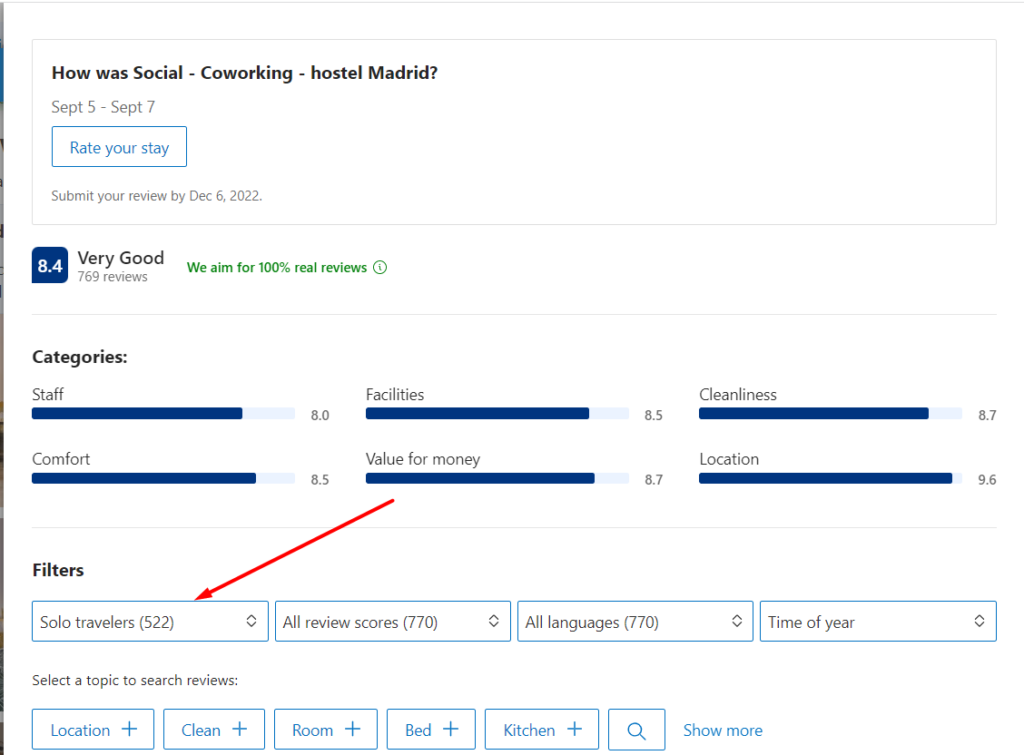The image size is (1024, 755).
Task: Click the Value for money rating bar
Action: click(497, 478)
